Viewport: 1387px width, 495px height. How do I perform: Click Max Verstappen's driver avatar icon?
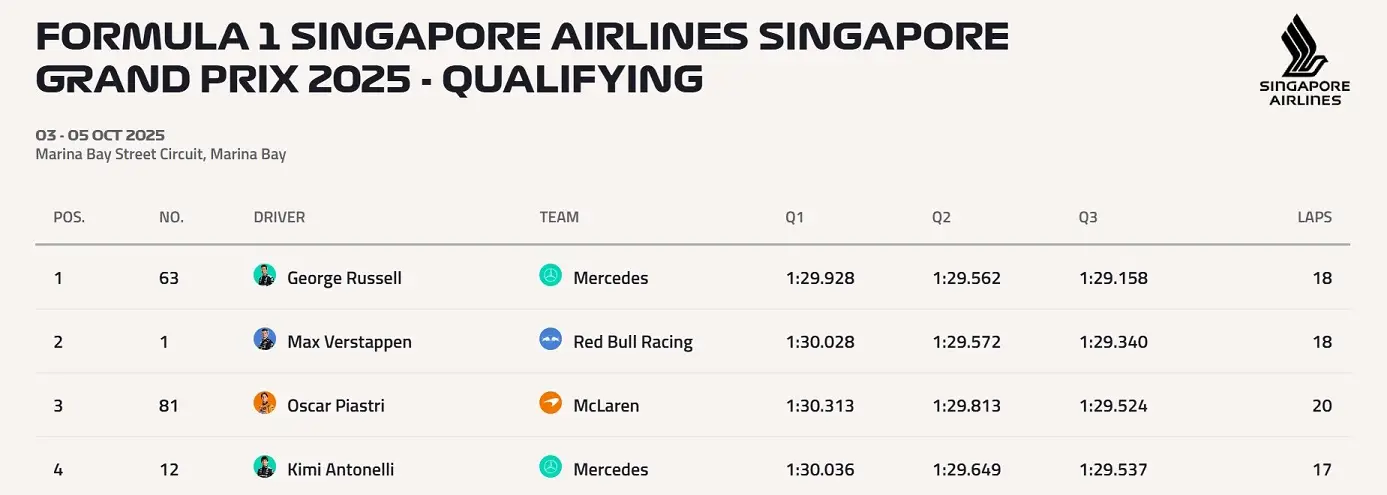[265, 340]
